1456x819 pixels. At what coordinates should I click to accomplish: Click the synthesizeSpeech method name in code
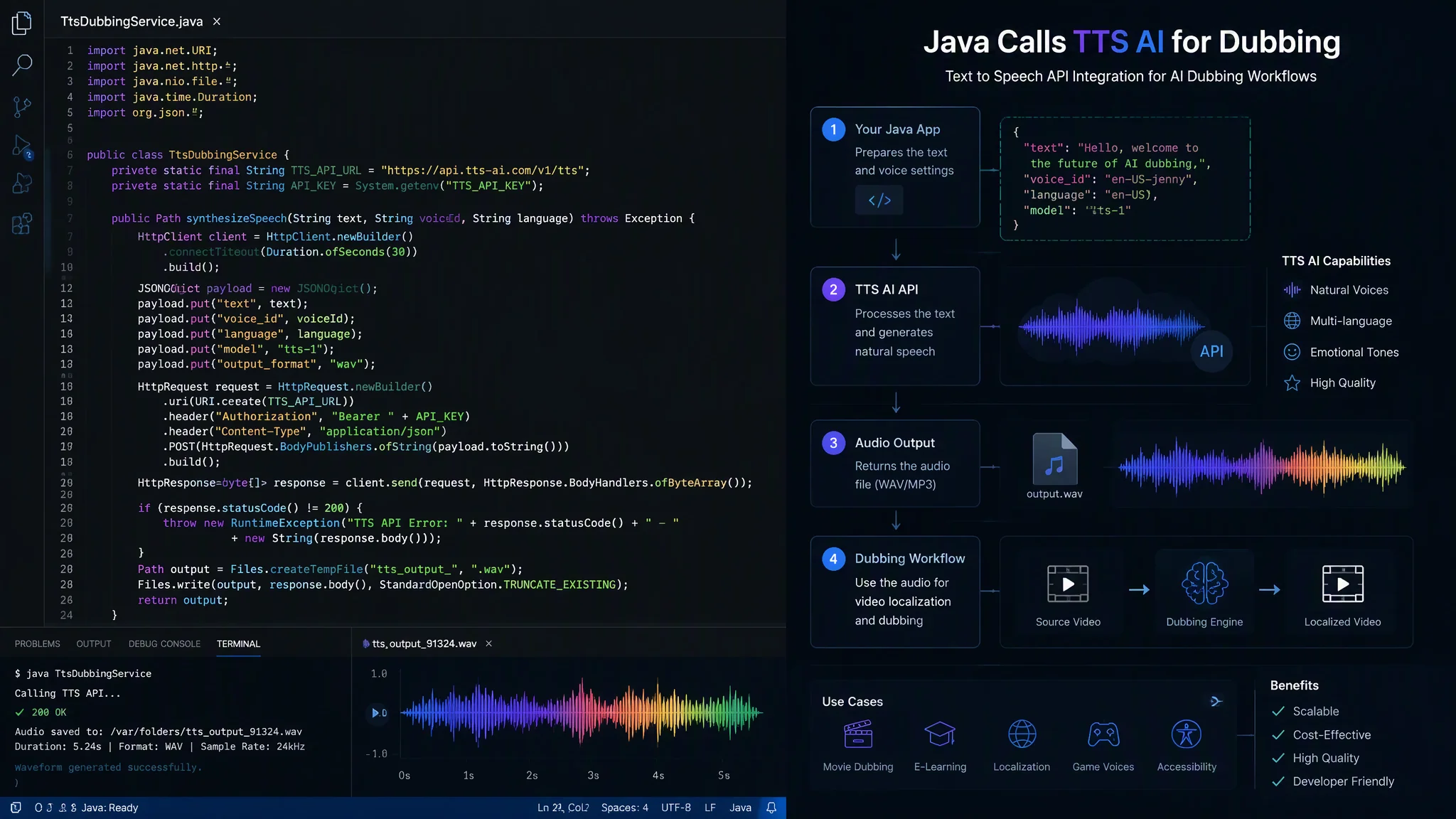pos(236,218)
